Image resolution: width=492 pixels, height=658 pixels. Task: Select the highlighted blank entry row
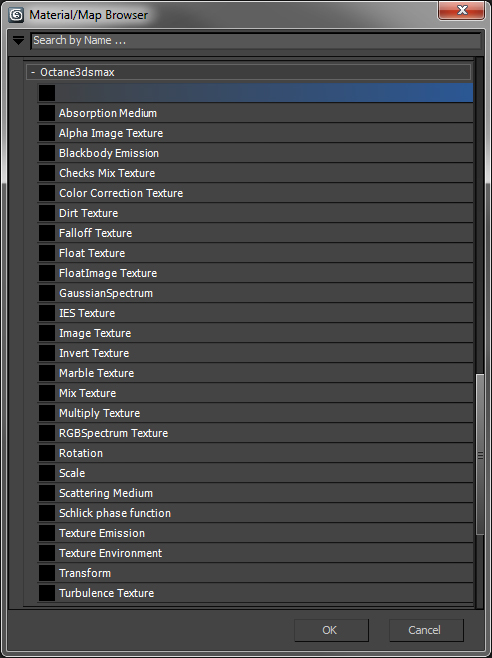click(x=255, y=93)
